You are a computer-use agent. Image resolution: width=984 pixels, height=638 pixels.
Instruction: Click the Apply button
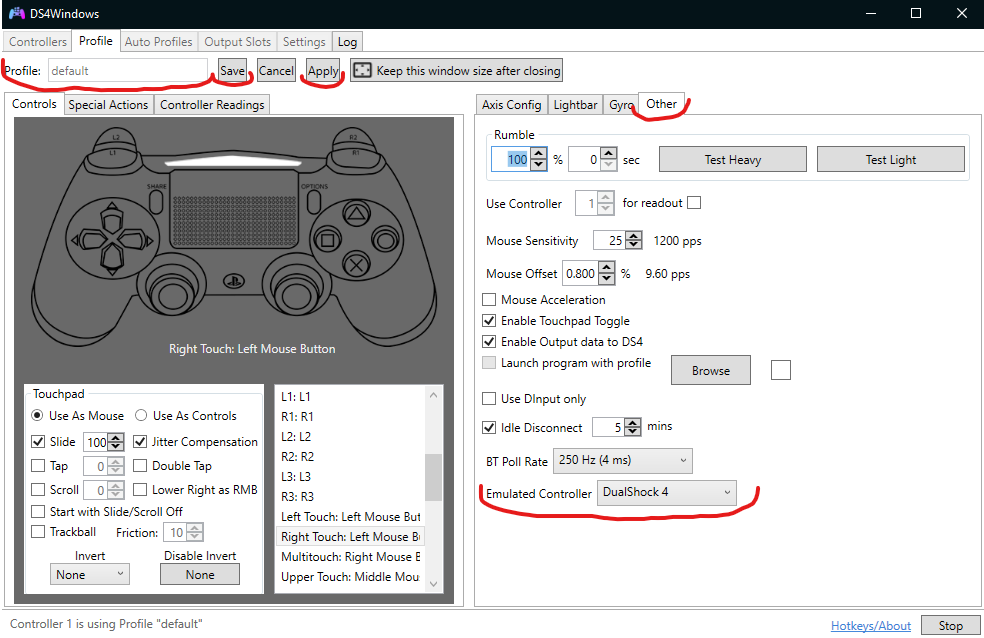(x=323, y=70)
